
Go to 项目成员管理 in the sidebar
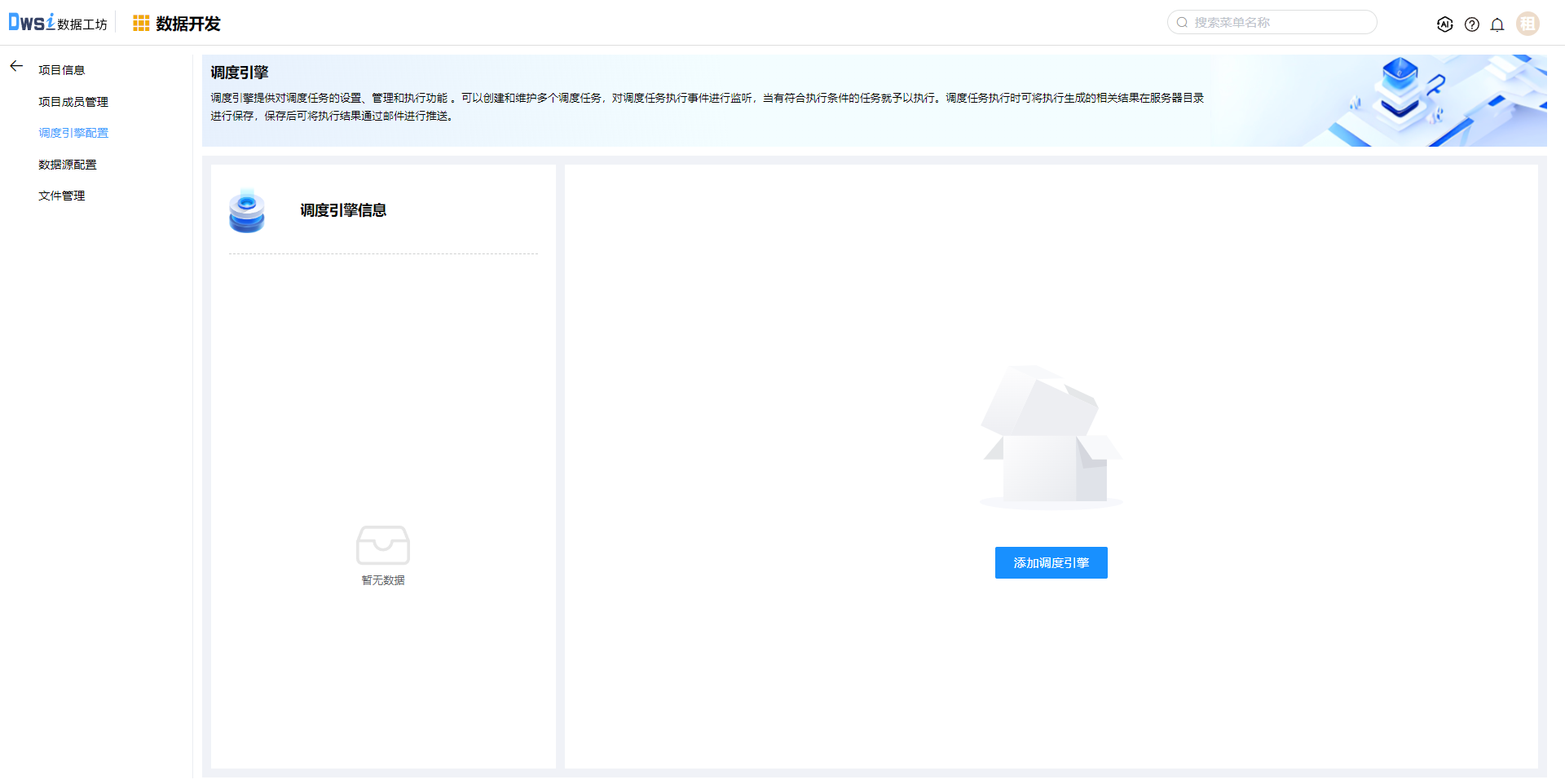[73, 102]
